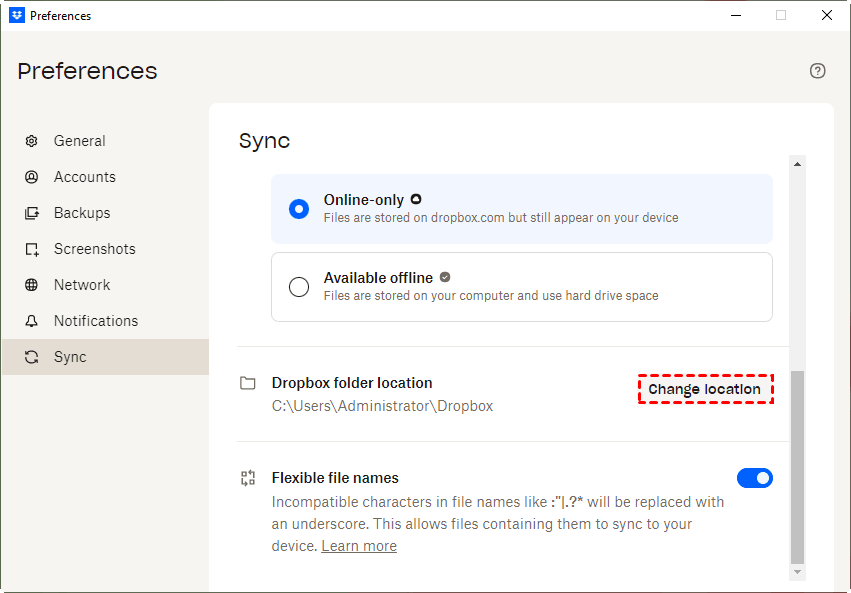Click the vertical scrollbar thumb

pos(797,467)
